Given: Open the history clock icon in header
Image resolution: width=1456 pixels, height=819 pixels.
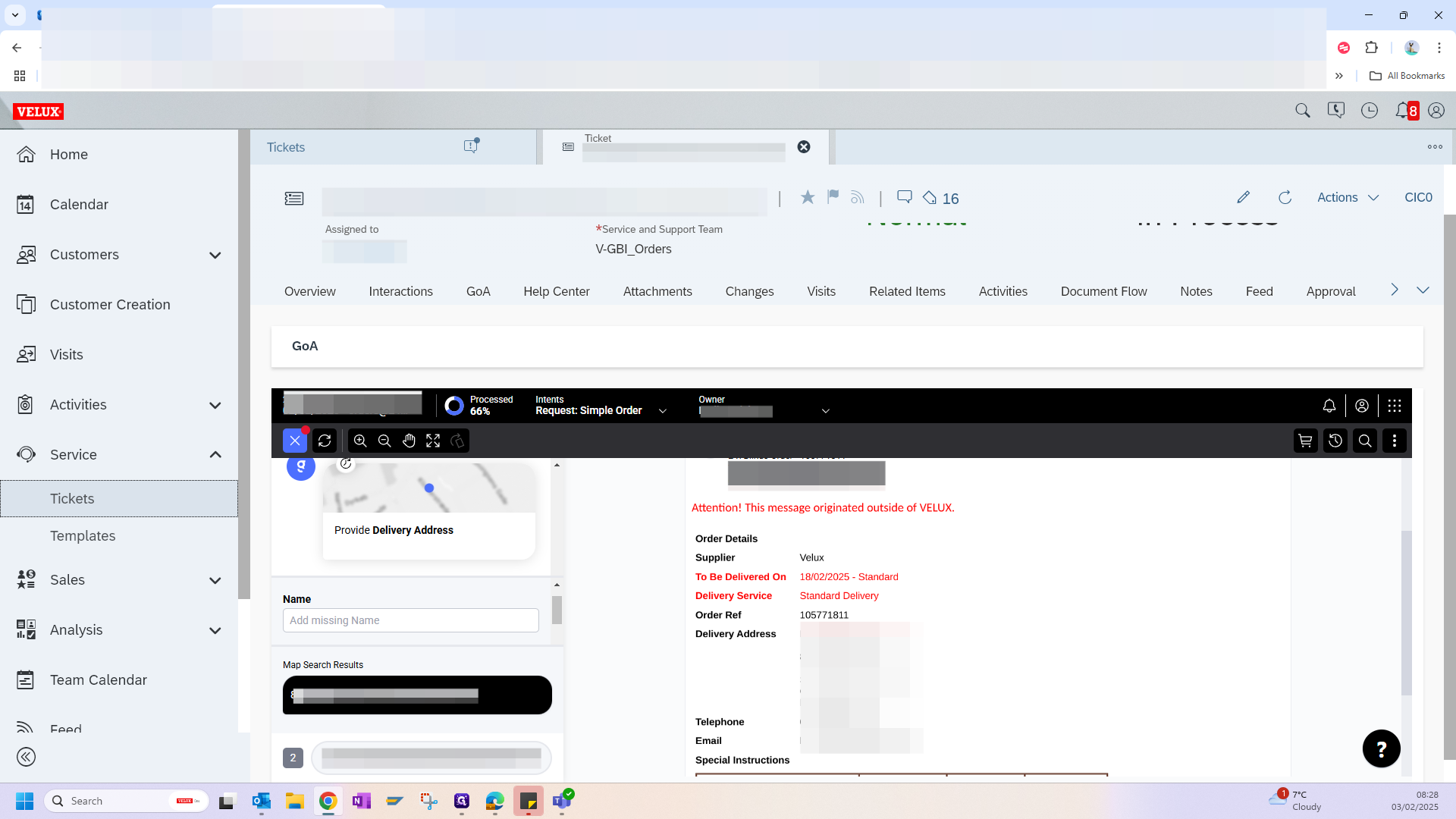Looking at the screenshot, I should click(x=1370, y=111).
